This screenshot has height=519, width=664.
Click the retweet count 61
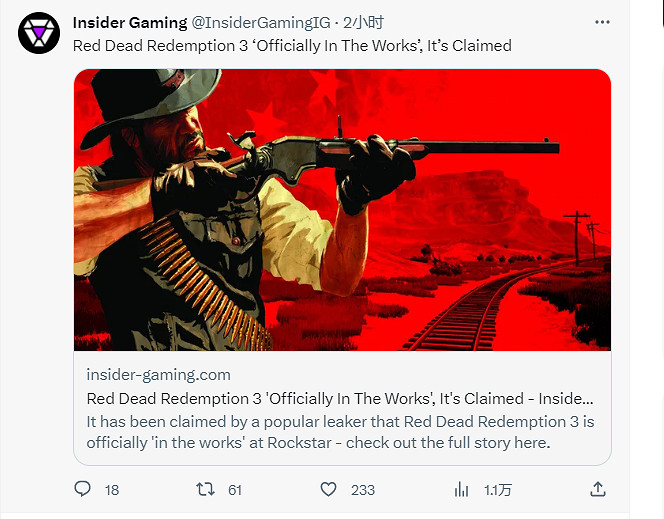pyautogui.click(x=235, y=489)
